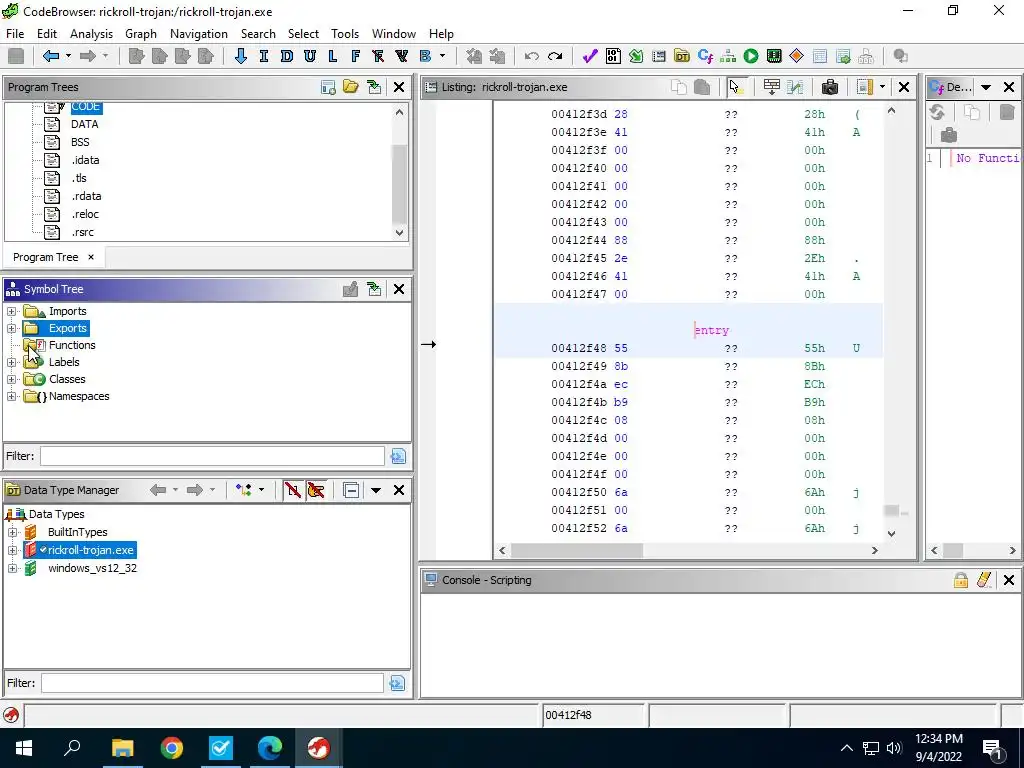Viewport: 1024px width, 768px height.
Task: Click the entry label in Listing
Action: [712, 330]
